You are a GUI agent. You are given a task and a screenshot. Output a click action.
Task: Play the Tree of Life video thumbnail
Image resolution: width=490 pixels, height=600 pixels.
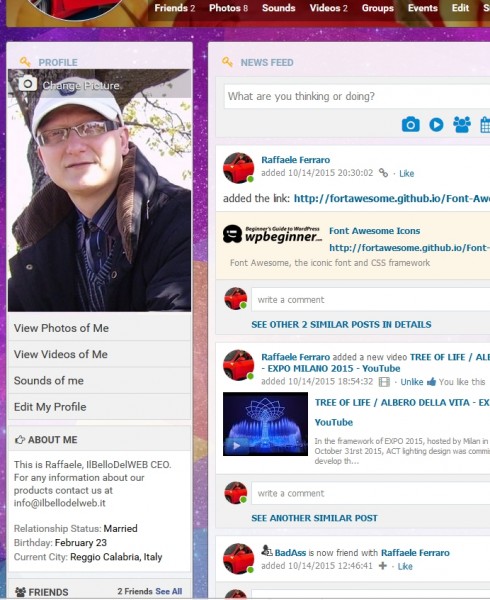(265, 424)
